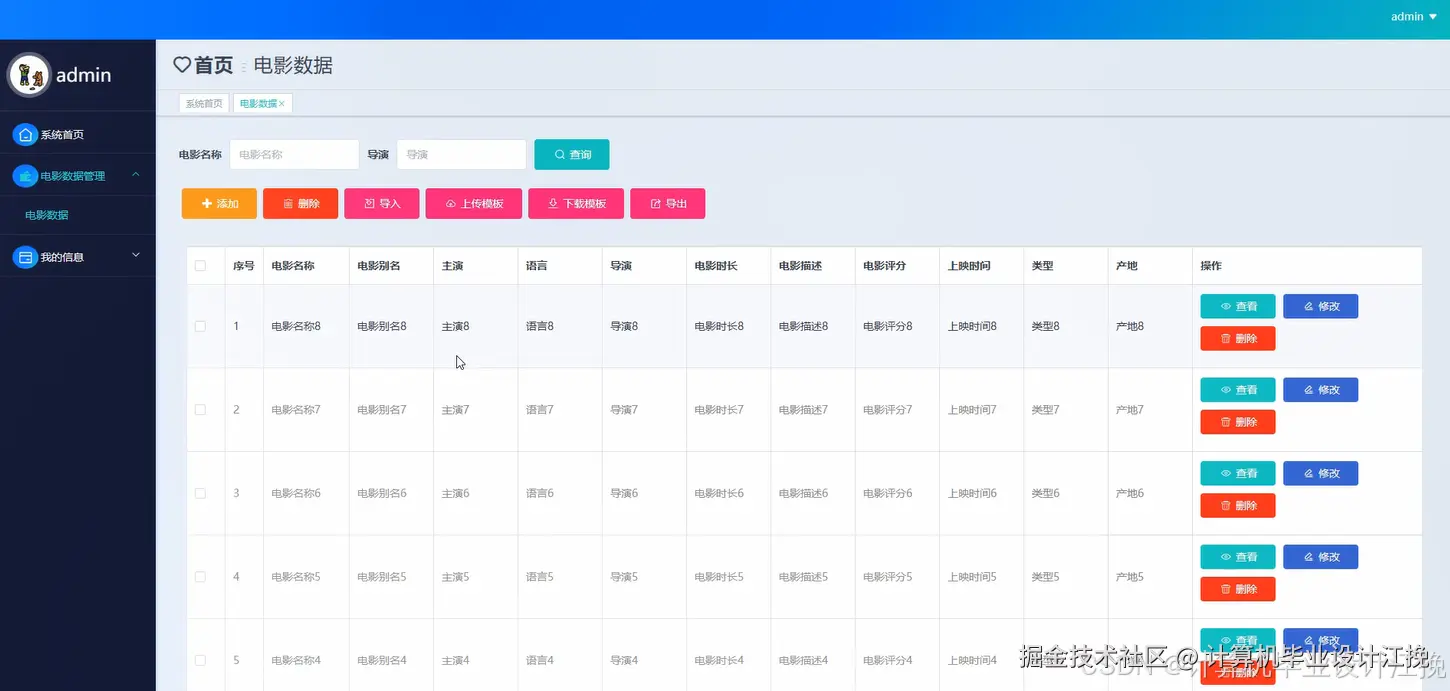Click the 我的信息 sidebar icon
Viewport: 1450px width, 691px height.
[x=25, y=257]
